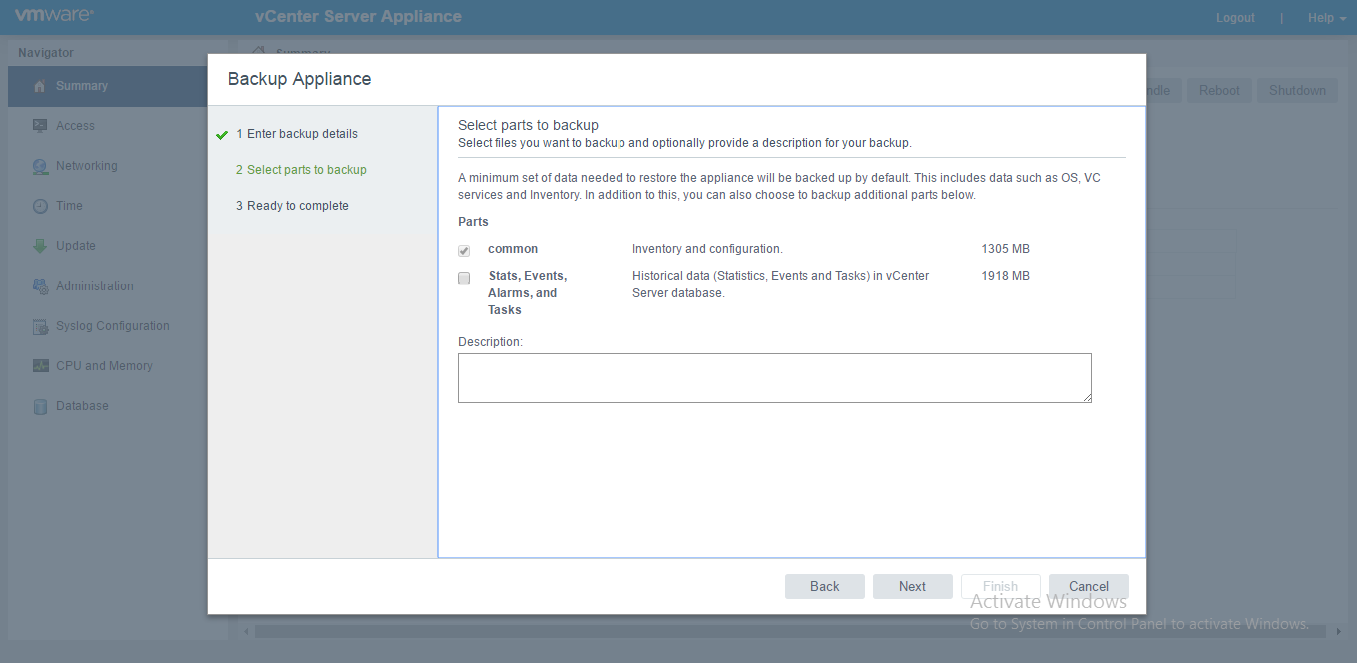Click inside the Description text box
Image resolution: width=1357 pixels, height=663 pixels.
coord(774,378)
